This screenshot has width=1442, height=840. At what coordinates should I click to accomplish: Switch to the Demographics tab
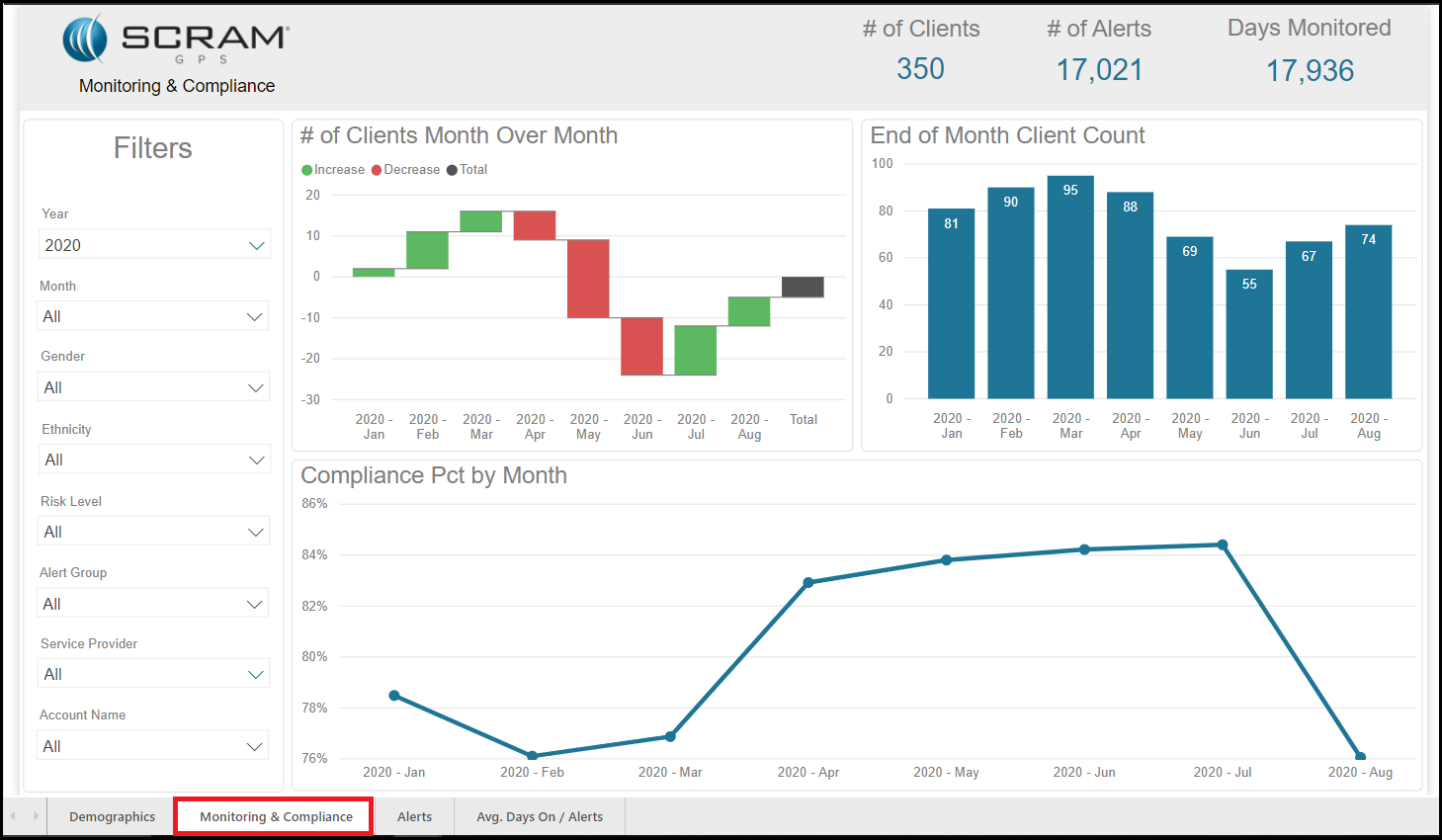pos(112,816)
